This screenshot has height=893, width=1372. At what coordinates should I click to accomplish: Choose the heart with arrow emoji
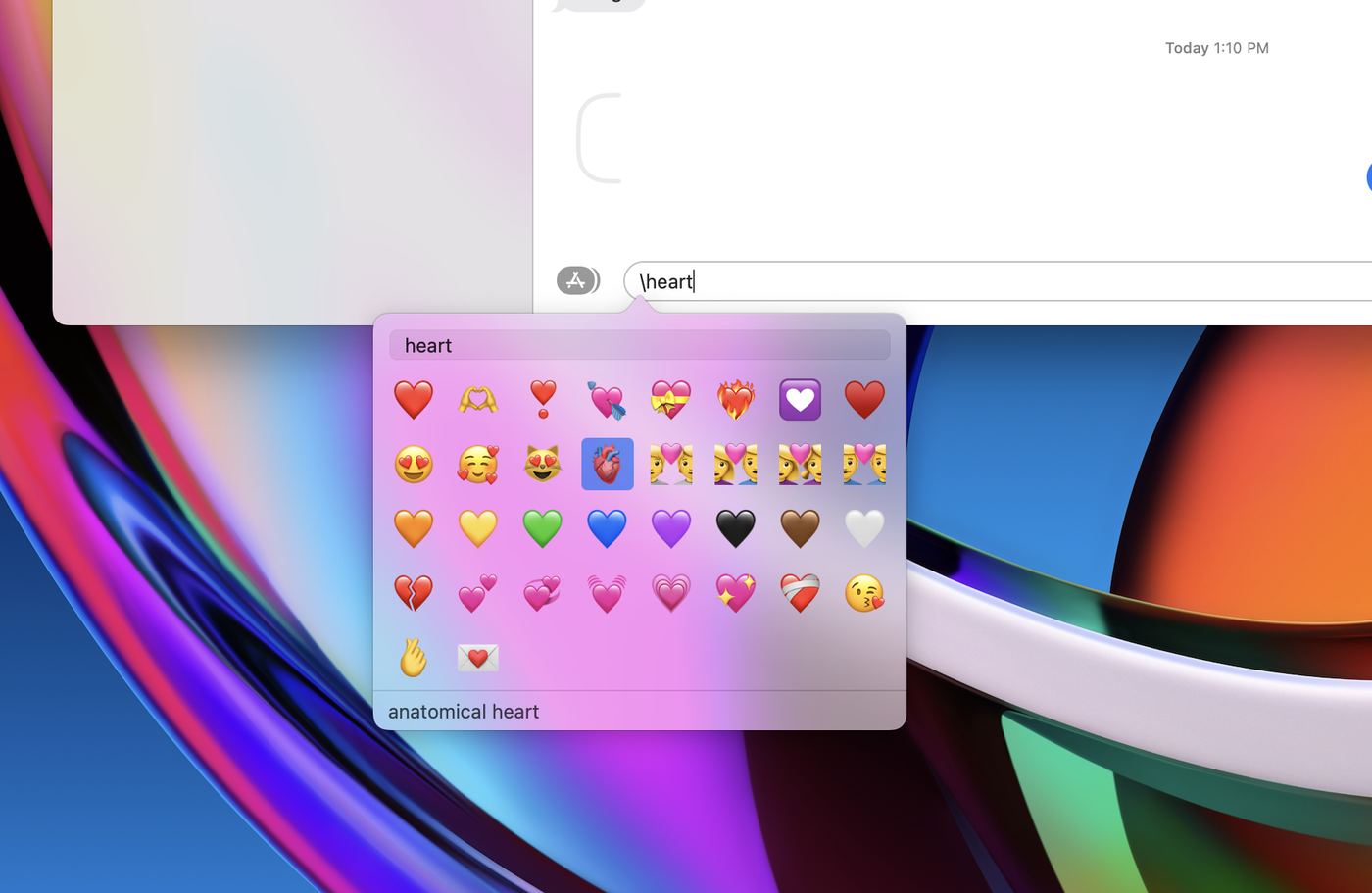[607, 399]
